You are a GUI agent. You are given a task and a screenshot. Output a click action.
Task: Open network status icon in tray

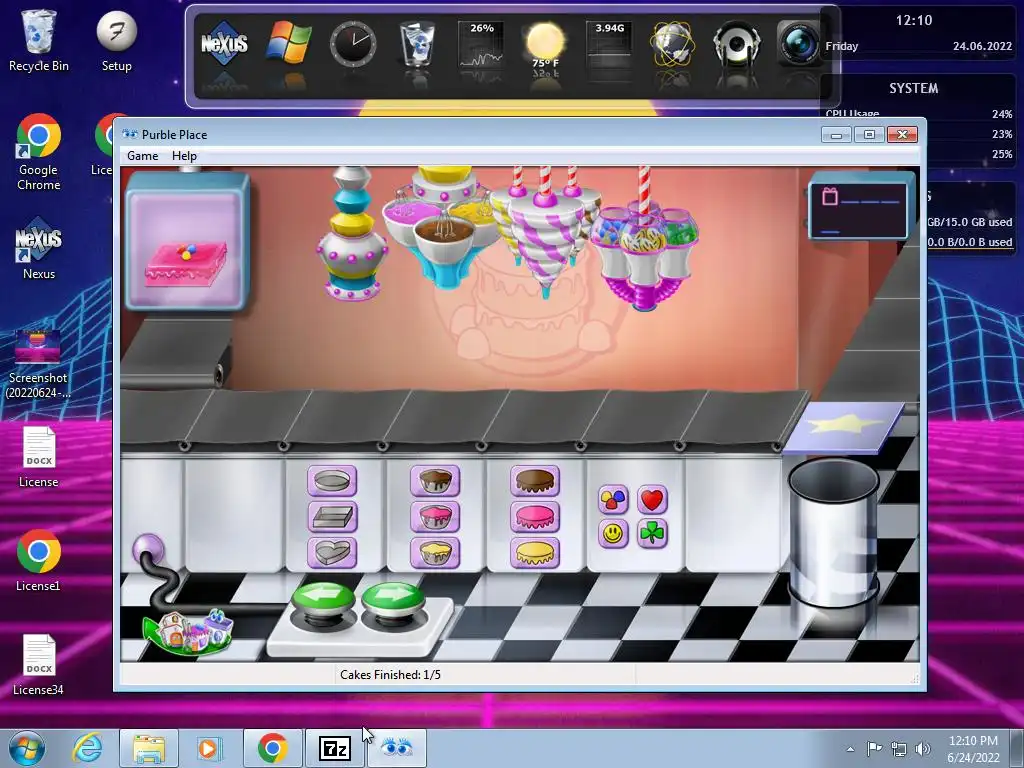point(899,748)
